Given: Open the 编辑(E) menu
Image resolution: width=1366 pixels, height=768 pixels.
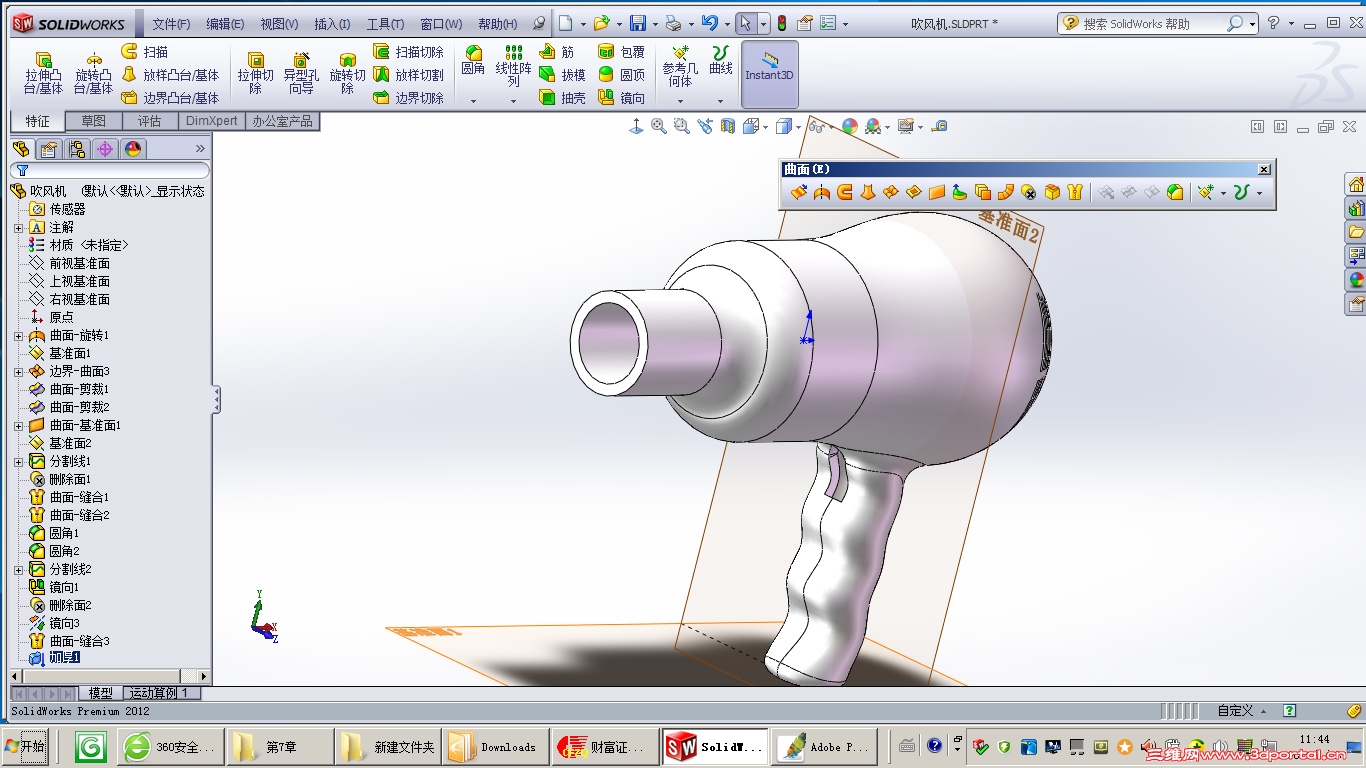Looking at the screenshot, I should coord(225,24).
